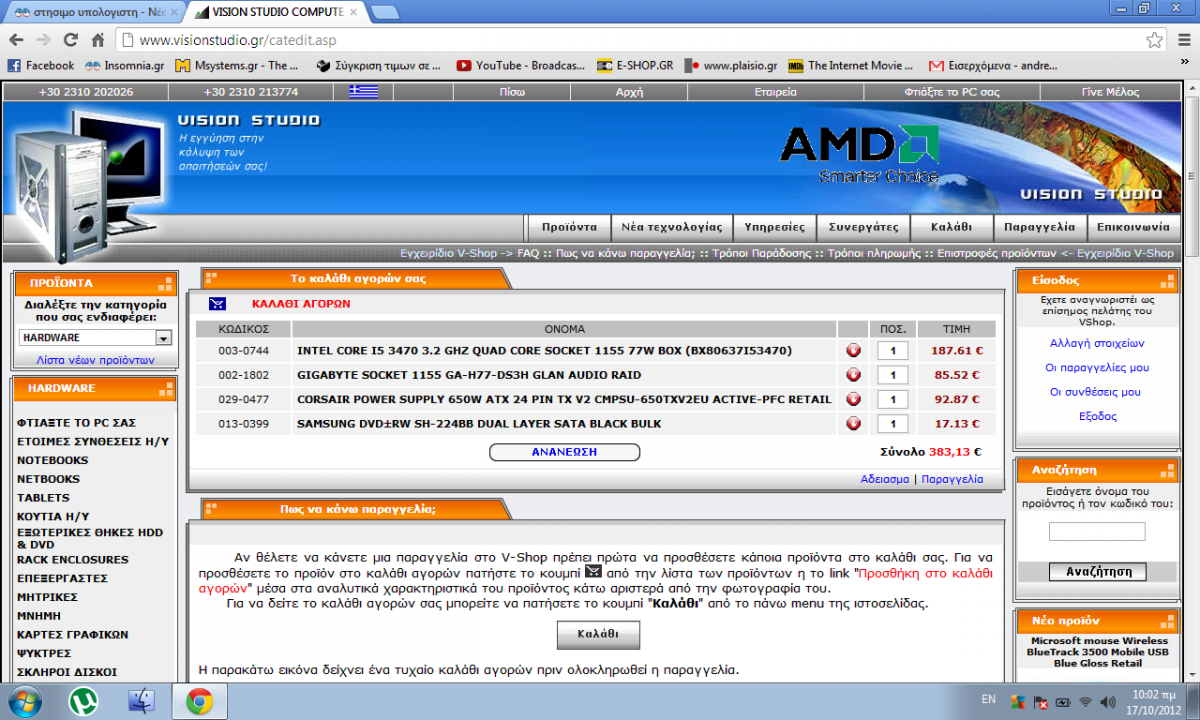Open E-SHOP.GR bookmark
Viewport: 1200px width, 720px height.
coord(634,65)
